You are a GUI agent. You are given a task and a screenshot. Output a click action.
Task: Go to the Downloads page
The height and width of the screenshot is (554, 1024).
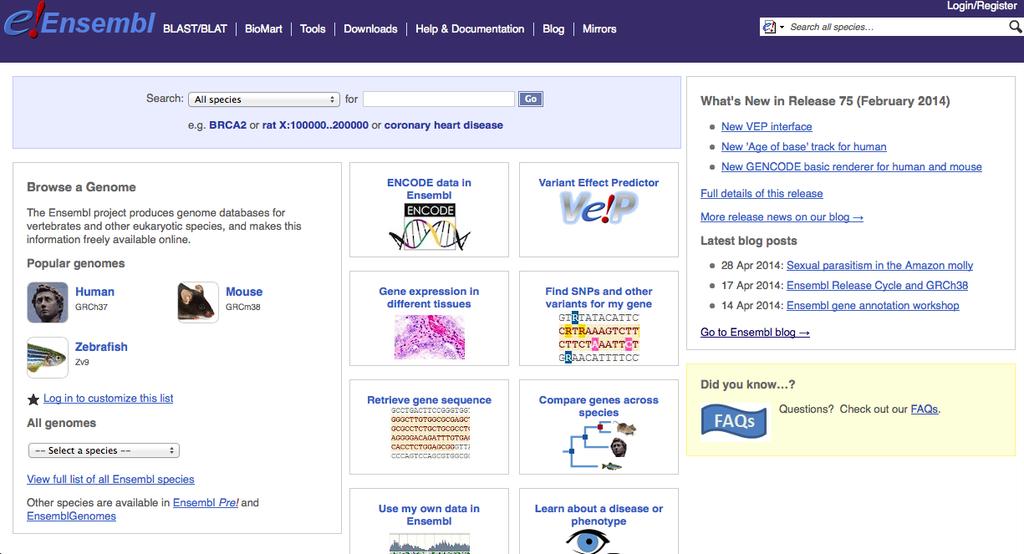point(370,29)
